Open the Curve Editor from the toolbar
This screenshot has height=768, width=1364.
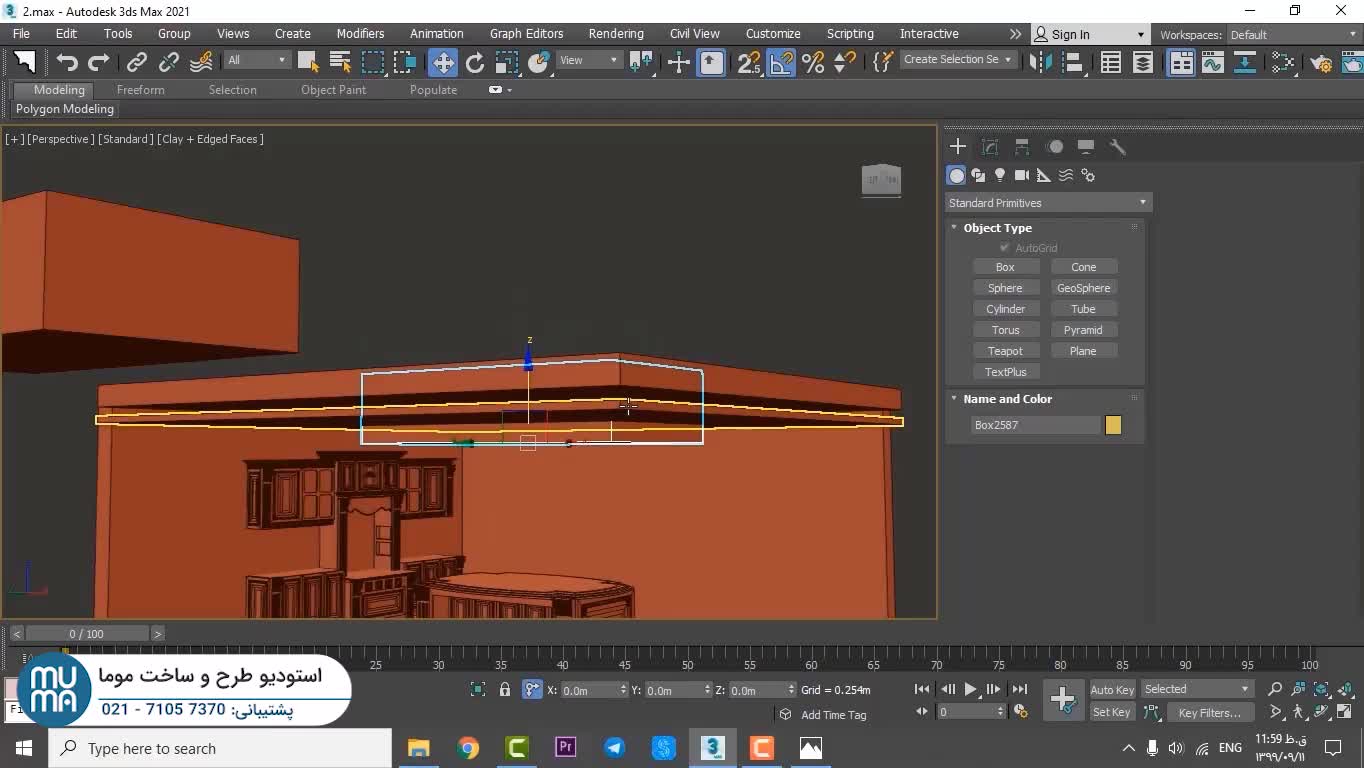[1213, 63]
